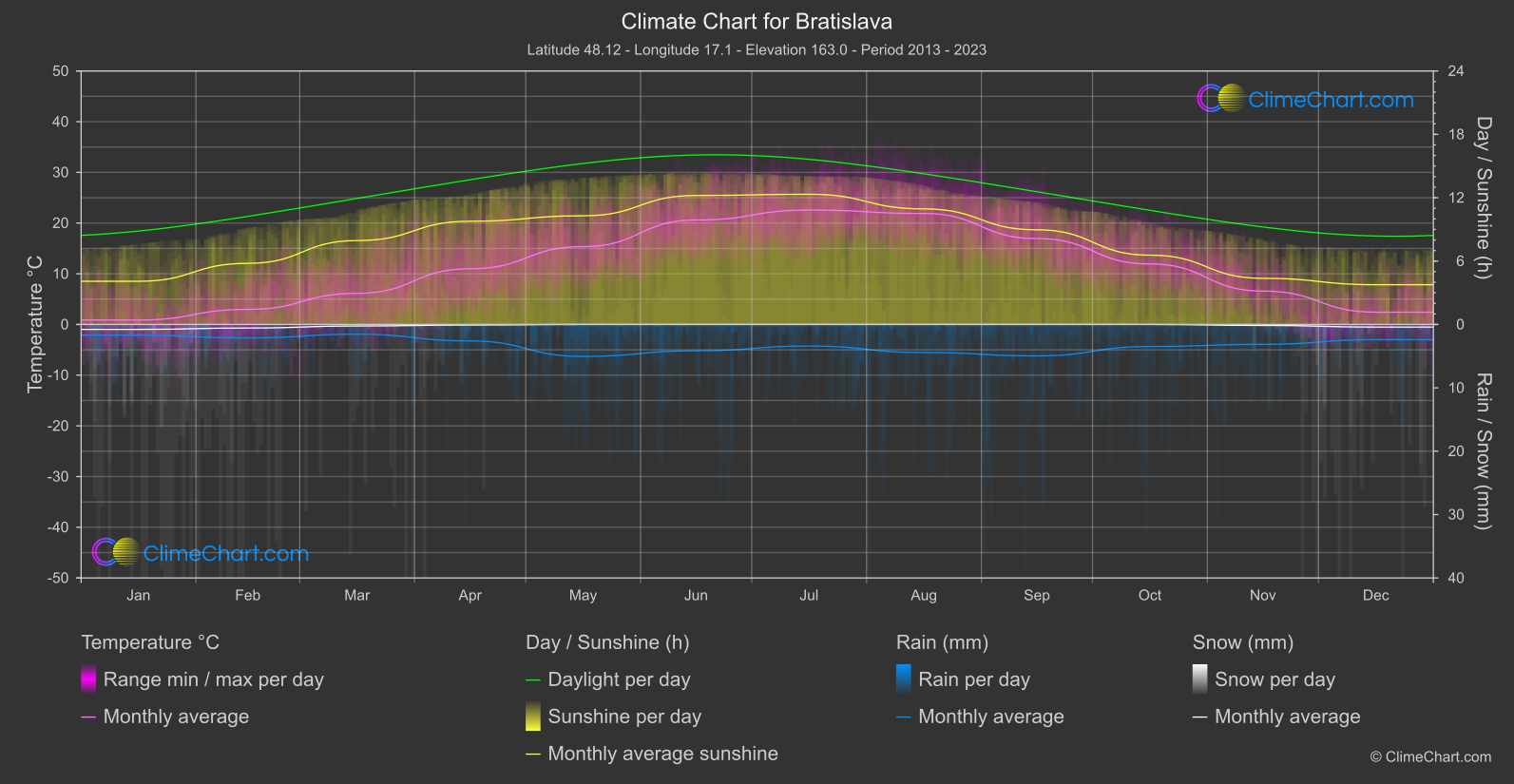Click the 'Aug' month axis label

coord(924,595)
